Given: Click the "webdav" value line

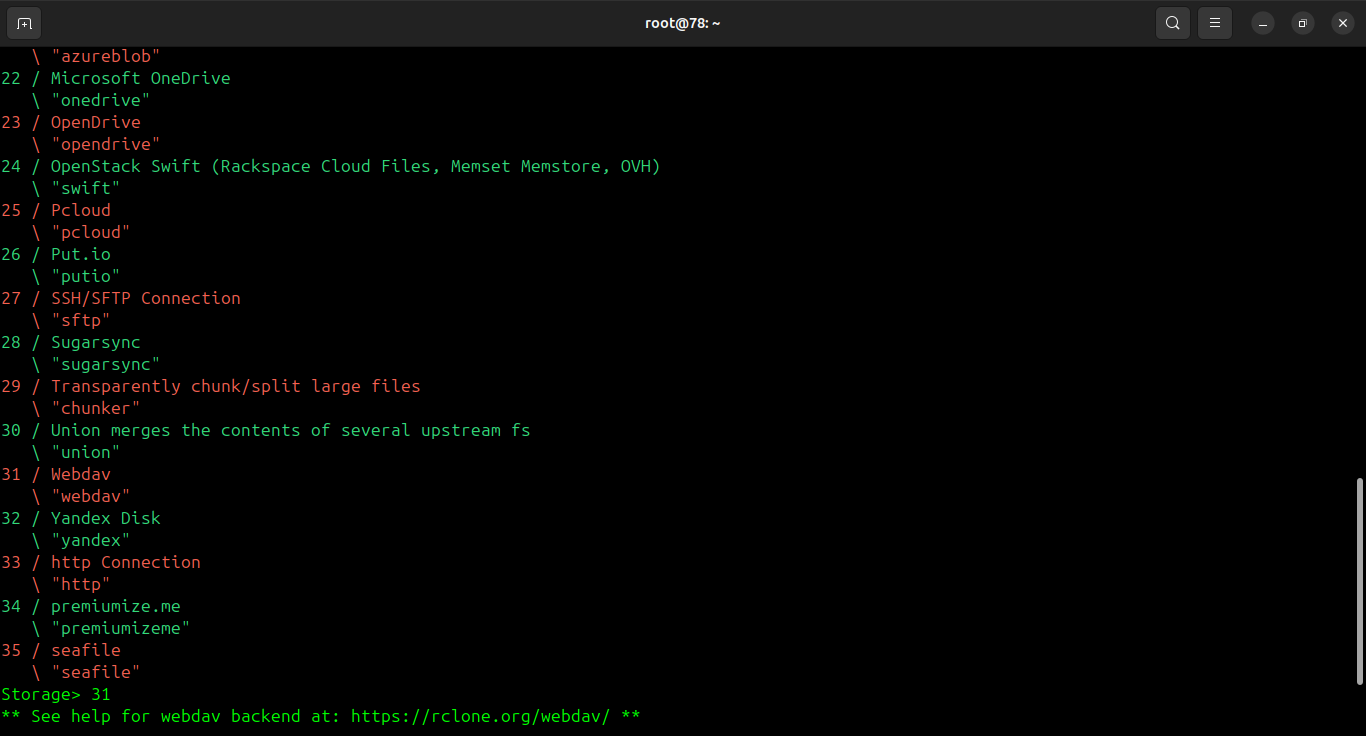Looking at the screenshot, I should [x=81, y=496].
